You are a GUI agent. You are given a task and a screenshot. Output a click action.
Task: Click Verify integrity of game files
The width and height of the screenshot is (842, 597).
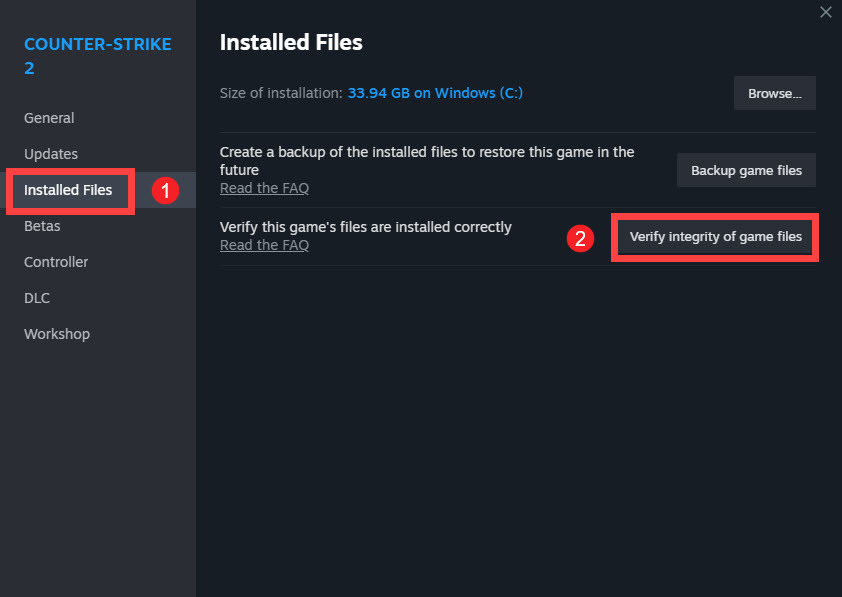[715, 237]
